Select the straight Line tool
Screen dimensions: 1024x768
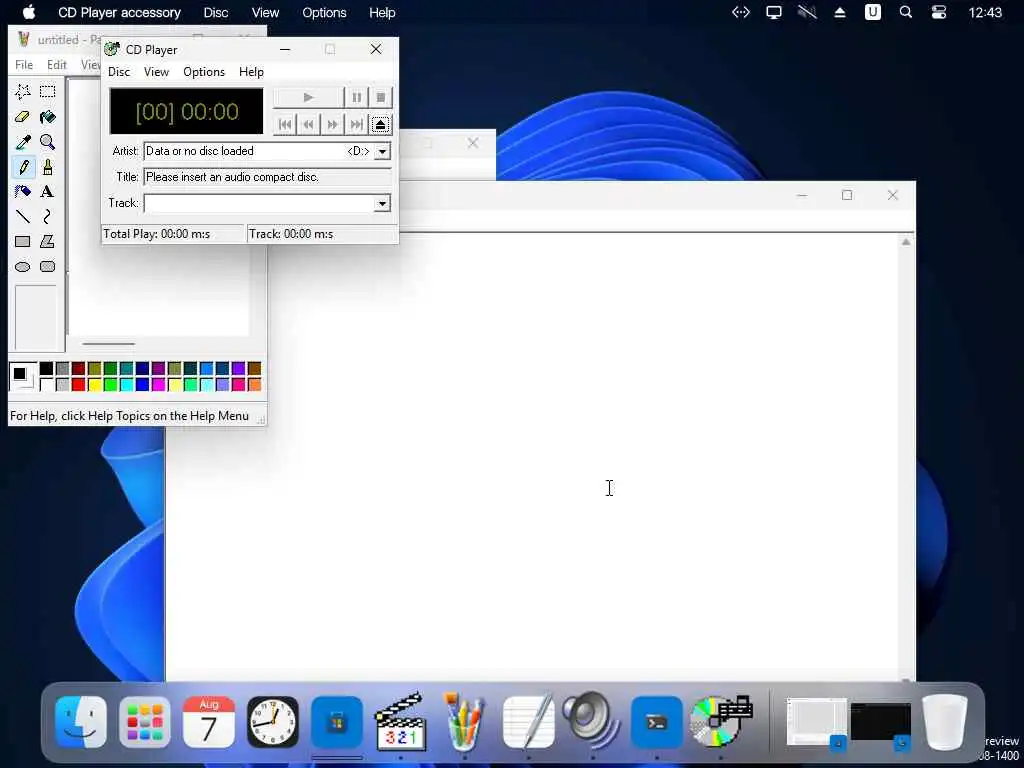coord(23,217)
